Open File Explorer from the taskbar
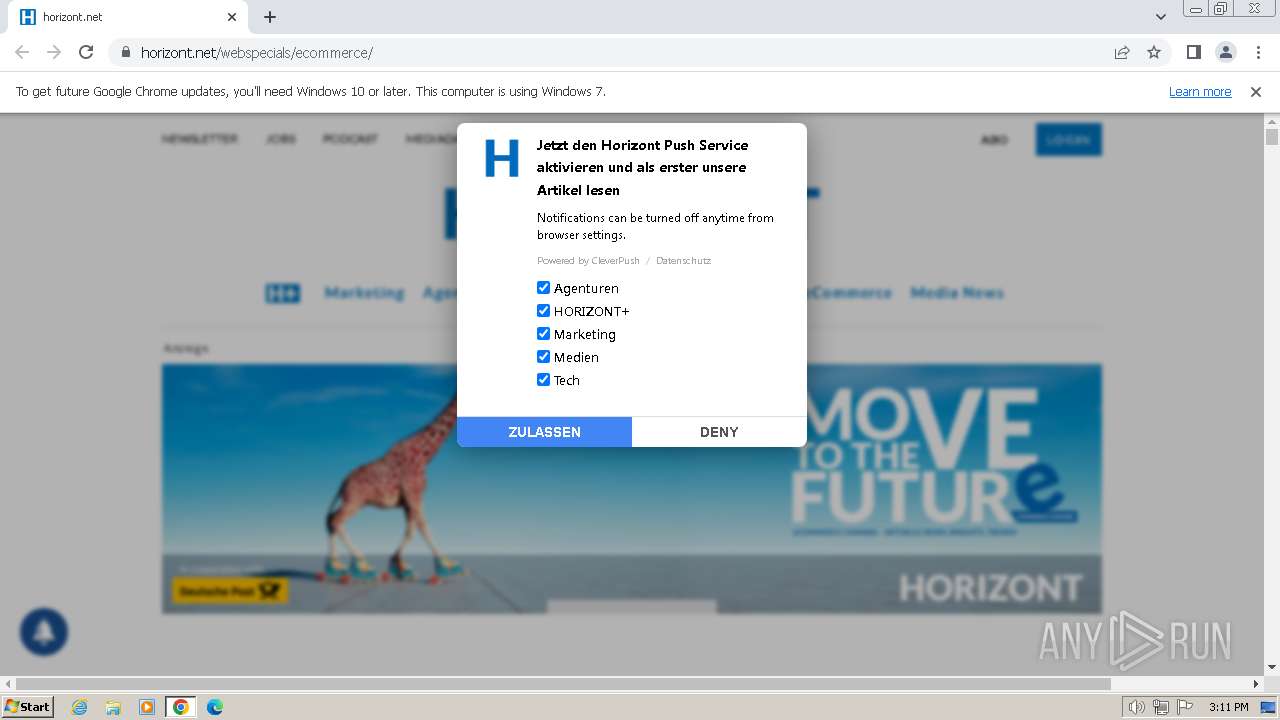 113,707
